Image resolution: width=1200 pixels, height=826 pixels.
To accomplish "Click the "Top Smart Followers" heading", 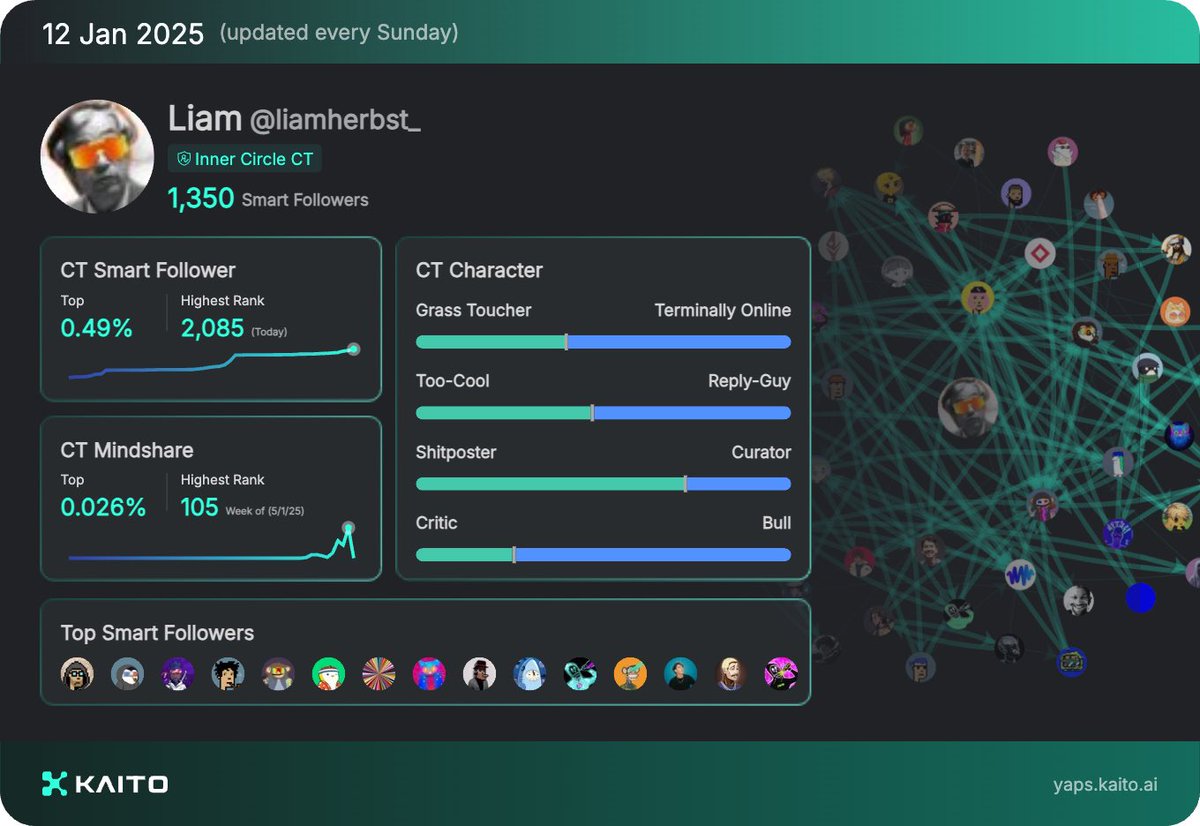I will tap(157, 633).
